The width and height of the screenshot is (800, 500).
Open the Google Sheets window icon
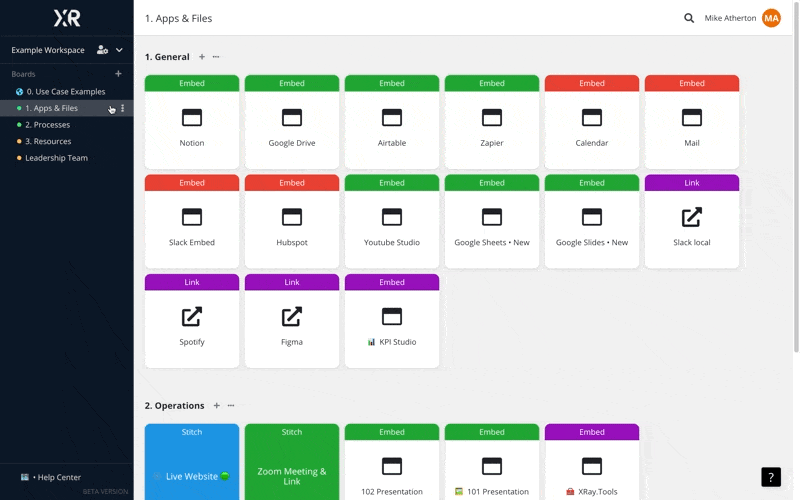coord(492,217)
